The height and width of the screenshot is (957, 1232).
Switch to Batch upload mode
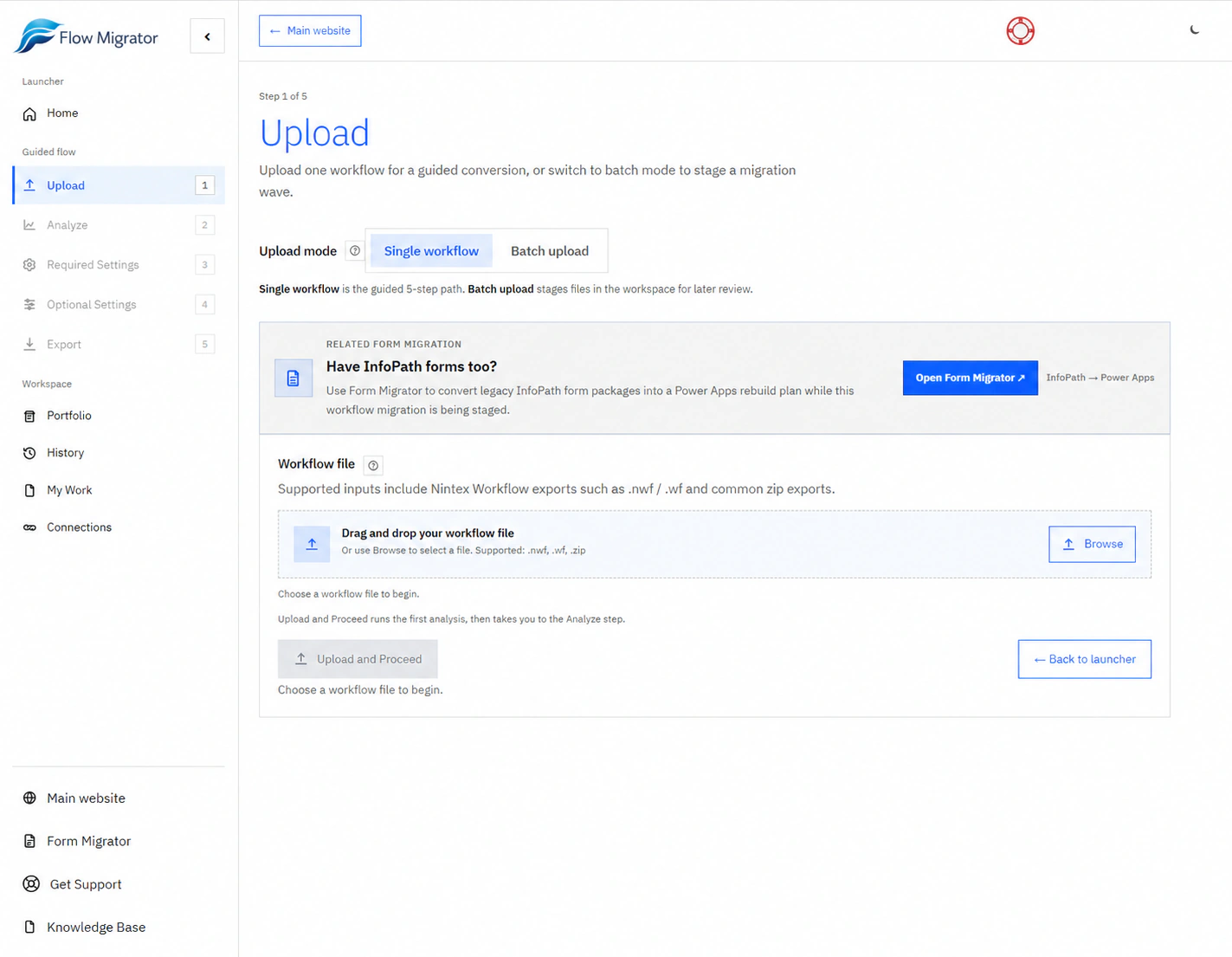(x=550, y=251)
